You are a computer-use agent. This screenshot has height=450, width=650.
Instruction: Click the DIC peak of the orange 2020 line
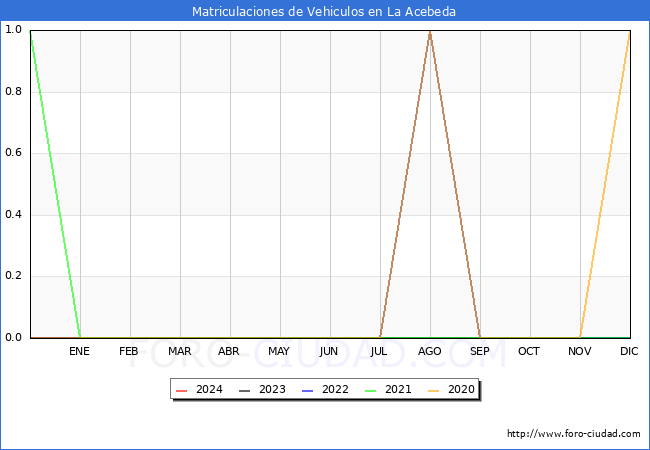629,32
